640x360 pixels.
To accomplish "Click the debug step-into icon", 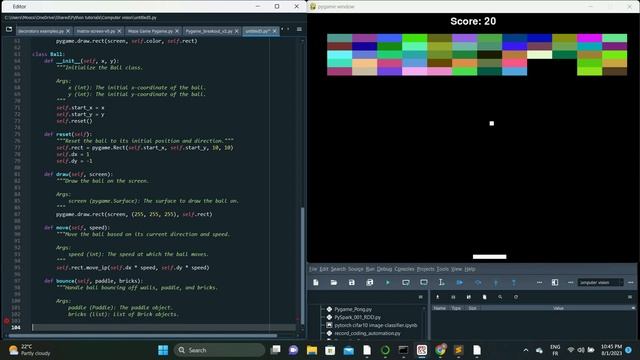I will click(496, 282).
